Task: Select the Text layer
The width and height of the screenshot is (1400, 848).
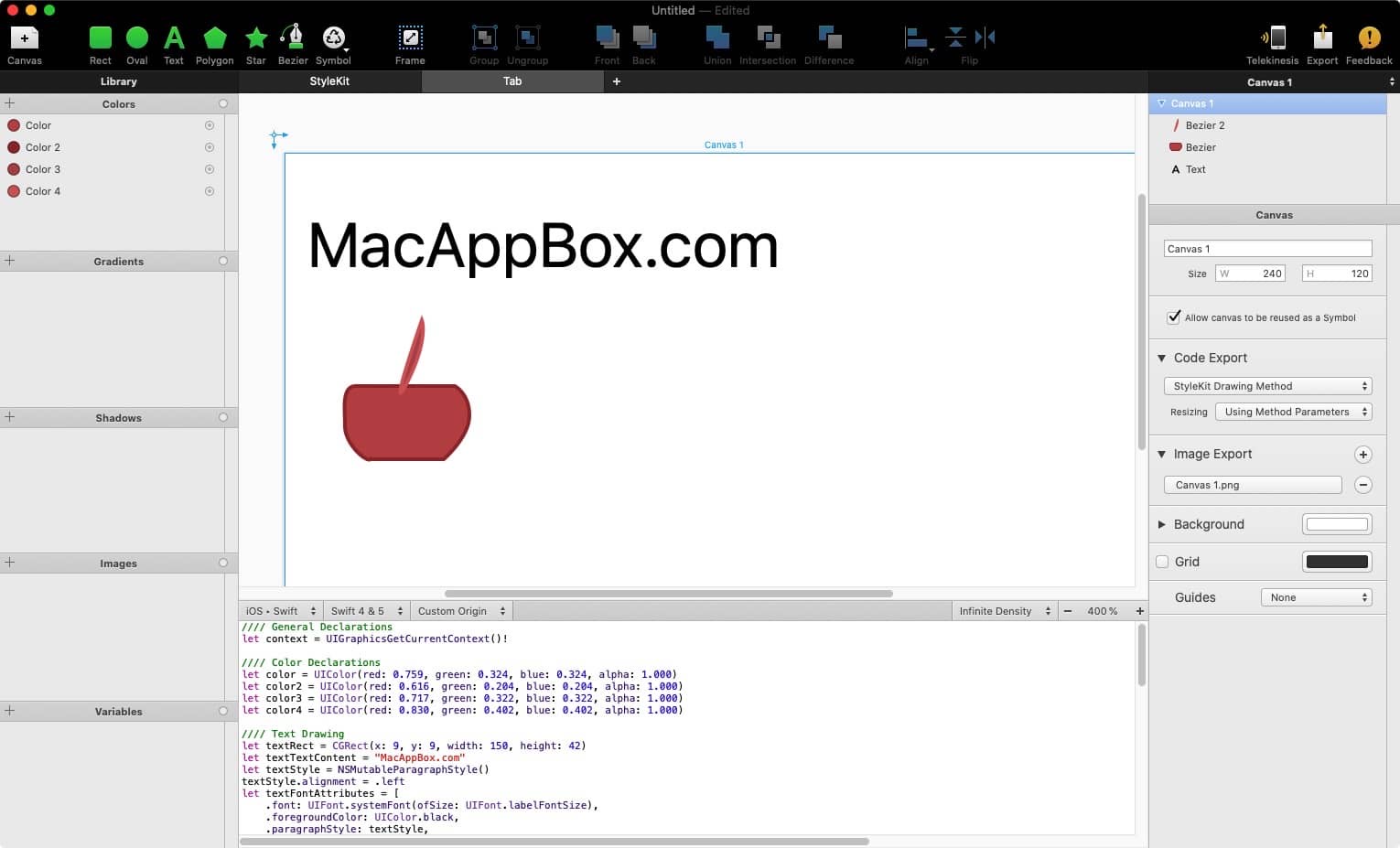Action: point(1267,169)
